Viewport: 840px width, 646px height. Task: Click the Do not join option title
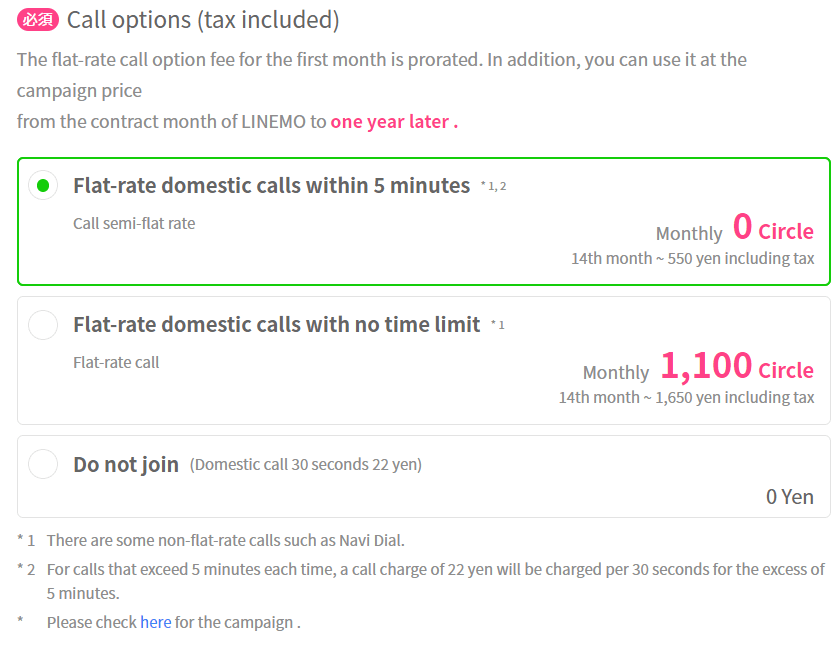128,462
